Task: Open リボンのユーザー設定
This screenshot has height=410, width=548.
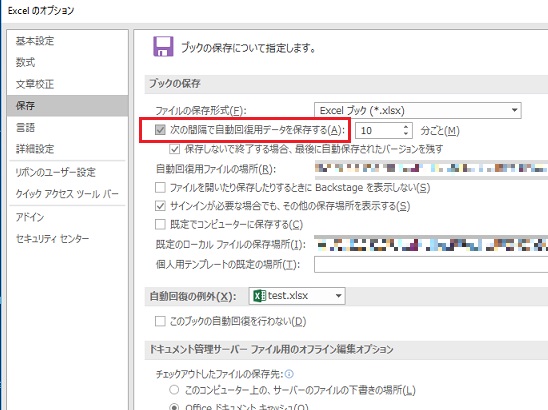Action: tap(55, 172)
